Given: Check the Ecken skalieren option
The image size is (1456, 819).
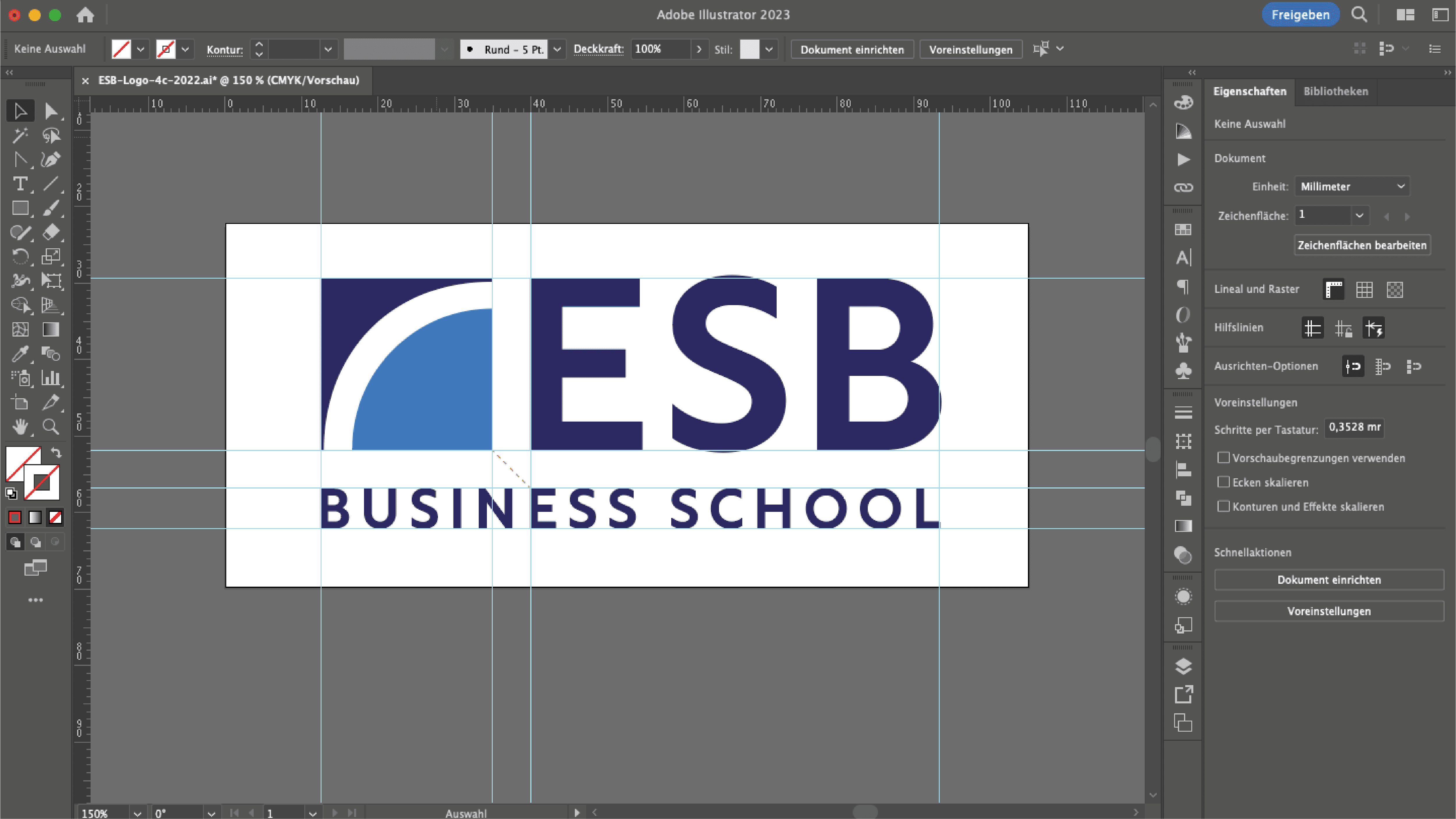Looking at the screenshot, I should coord(1223,482).
